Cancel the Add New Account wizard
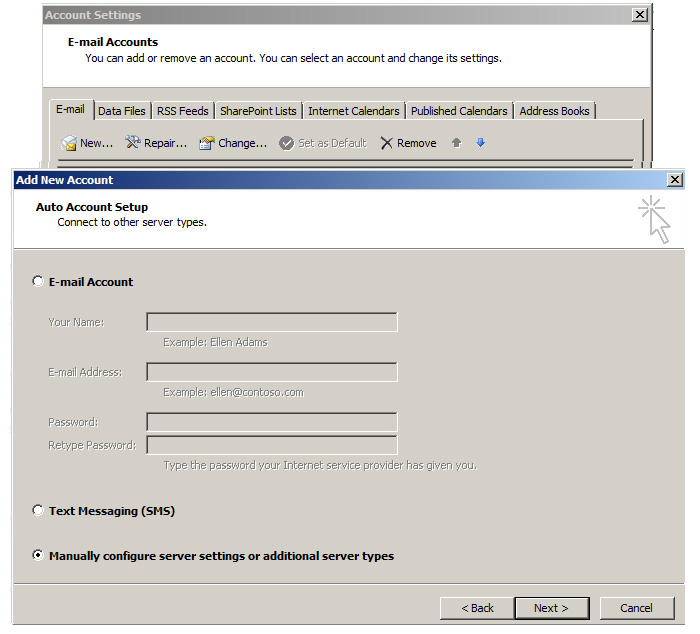 tap(636, 608)
